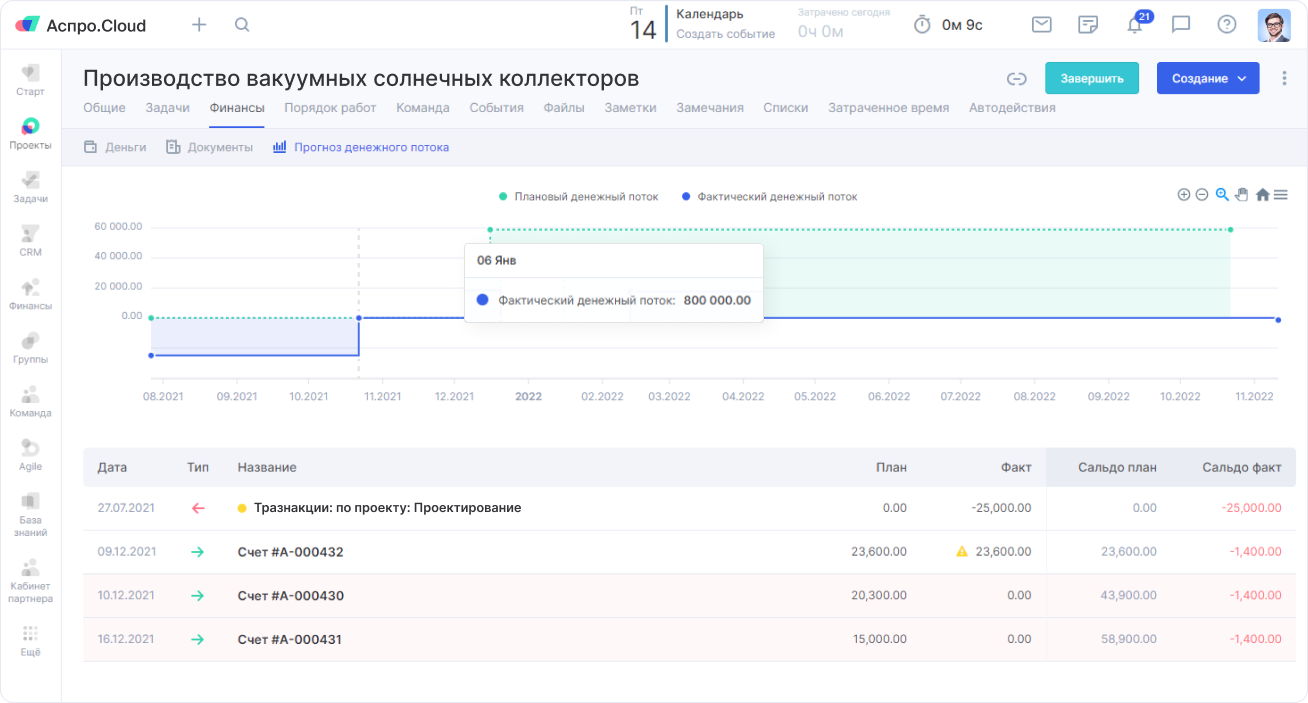1308x703 pixels.
Task: Open the notifications bell with 21 badge
Action: click(1134, 25)
